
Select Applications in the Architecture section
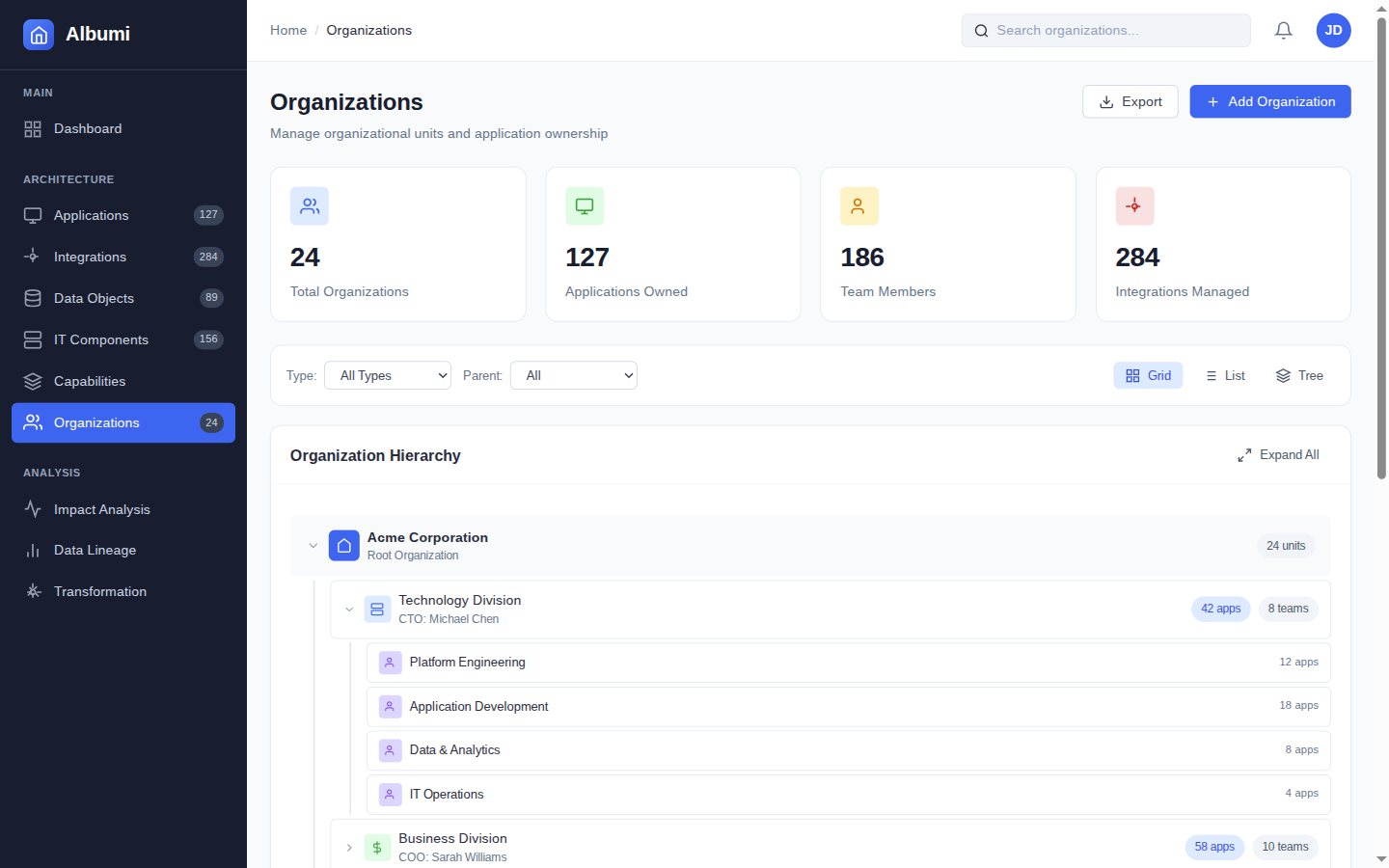[x=92, y=215]
